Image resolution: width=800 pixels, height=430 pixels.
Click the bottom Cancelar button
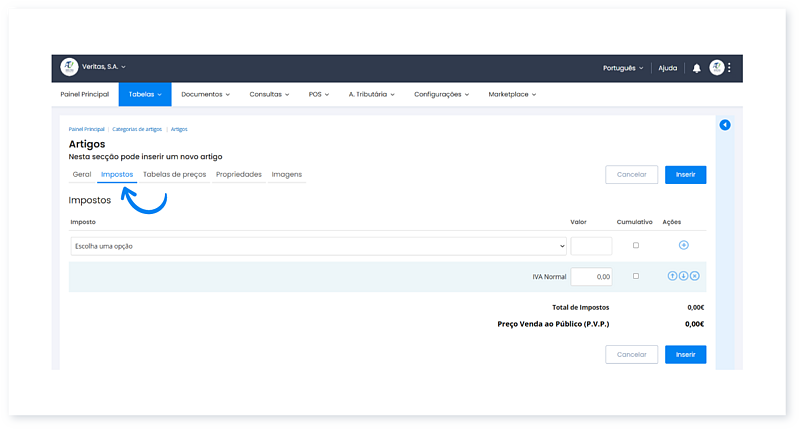(x=631, y=354)
